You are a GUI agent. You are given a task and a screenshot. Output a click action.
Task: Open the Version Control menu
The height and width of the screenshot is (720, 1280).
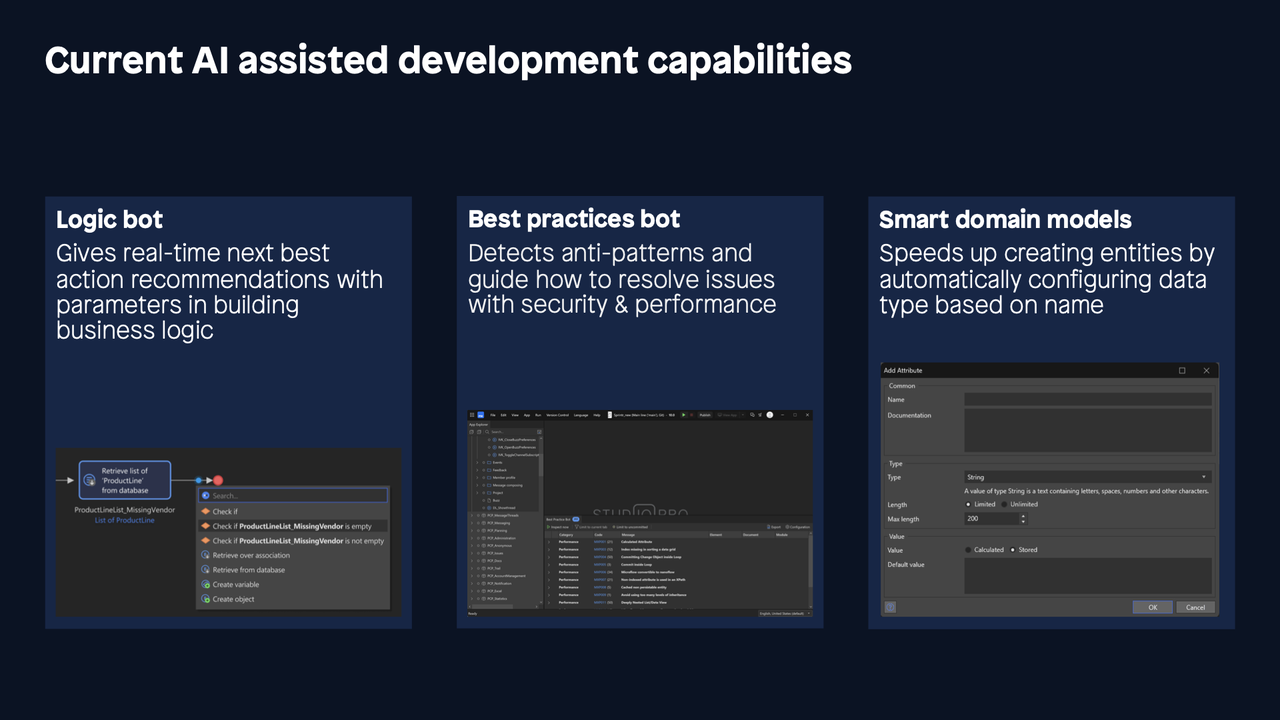[x=557, y=415]
